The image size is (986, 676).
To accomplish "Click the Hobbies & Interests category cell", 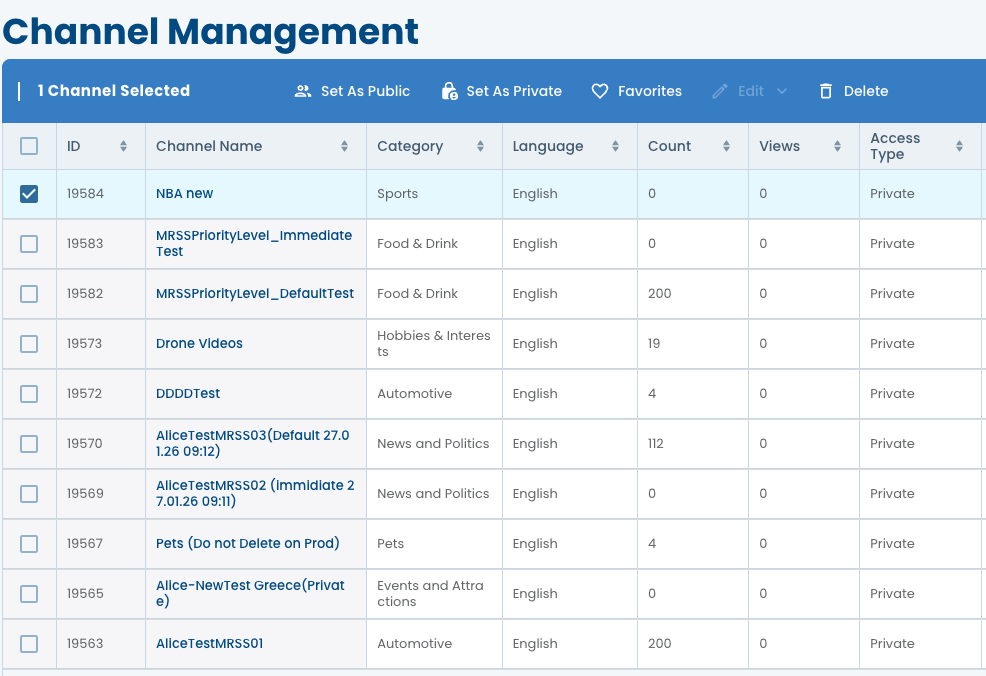I will (x=434, y=343).
